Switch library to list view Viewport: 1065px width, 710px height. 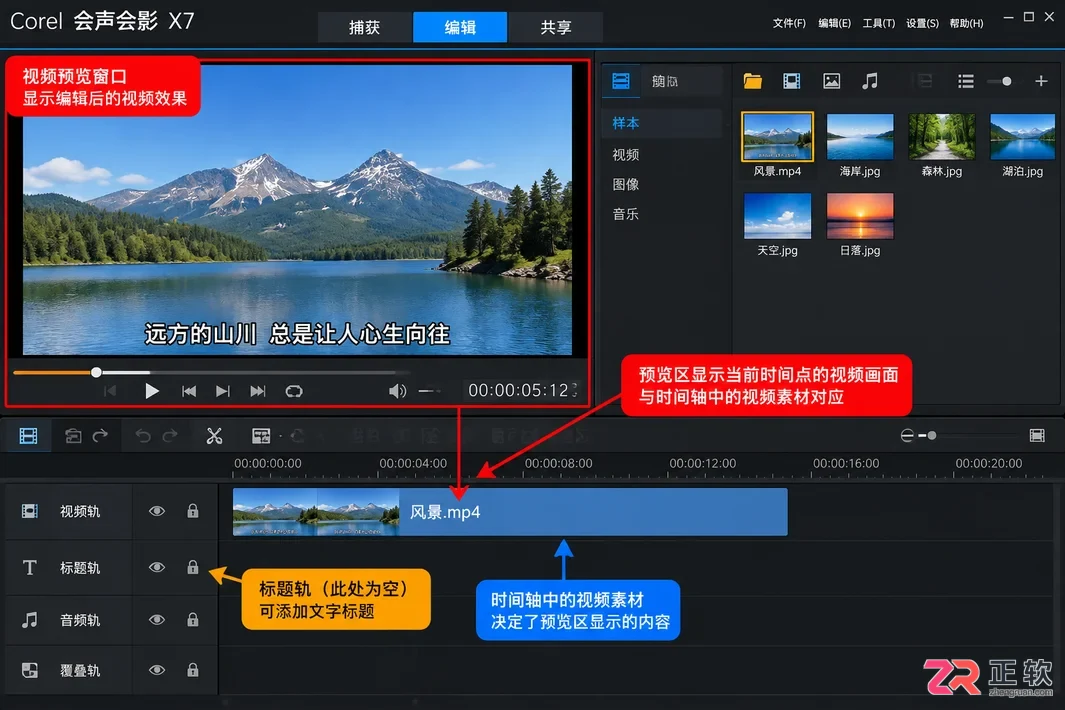pyautogui.click(x=966, y=82)
